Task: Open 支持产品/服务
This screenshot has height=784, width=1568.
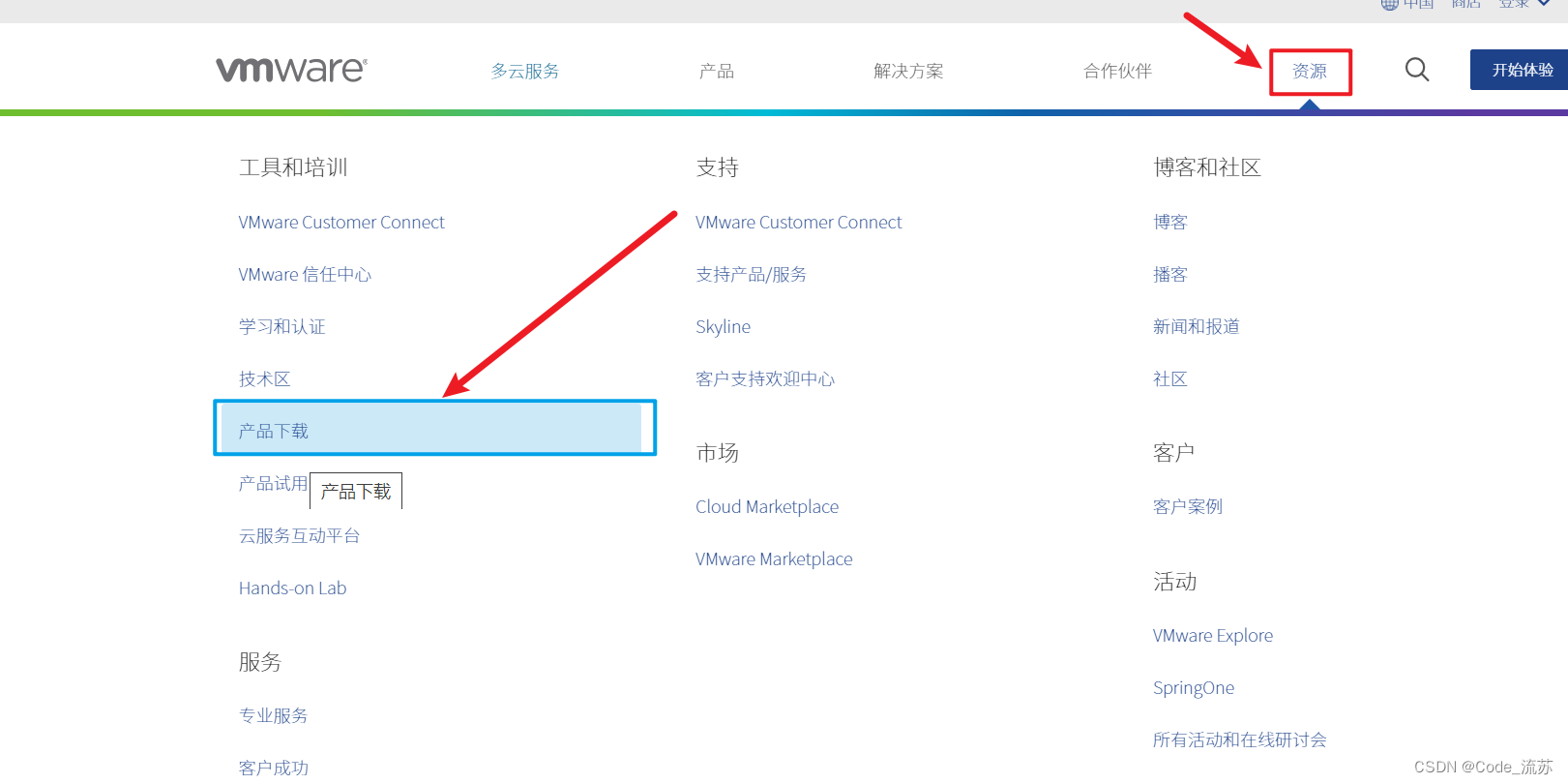Action: click(752, 275)
